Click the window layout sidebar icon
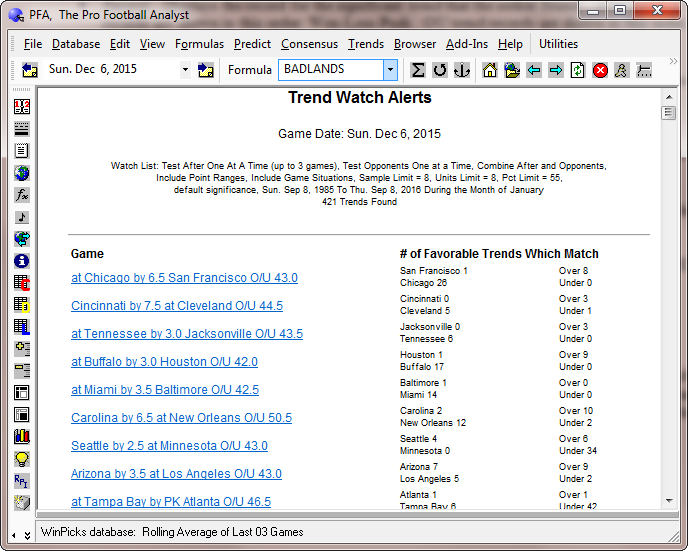 coord(22,392)
